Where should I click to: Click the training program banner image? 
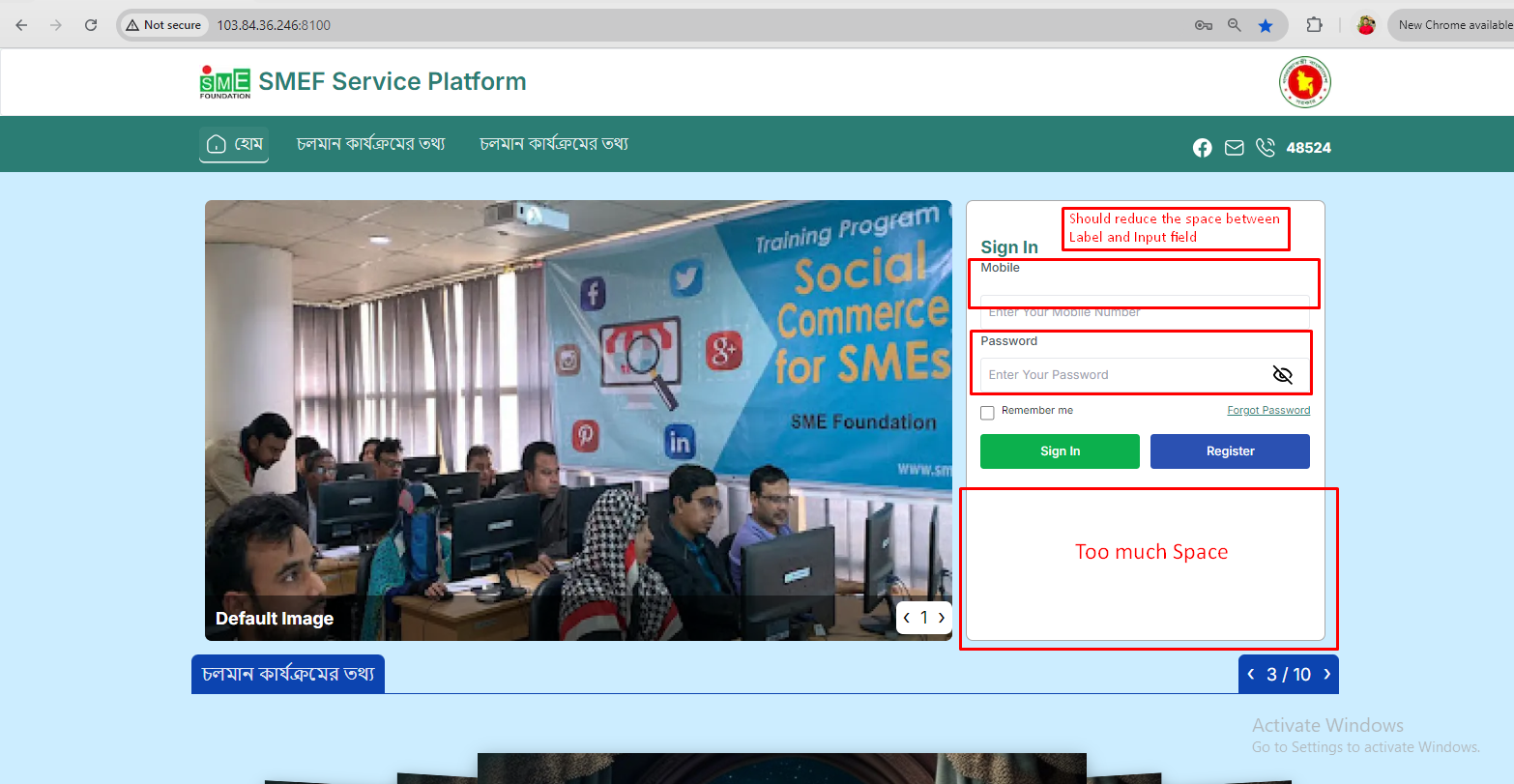coord(578,421)
